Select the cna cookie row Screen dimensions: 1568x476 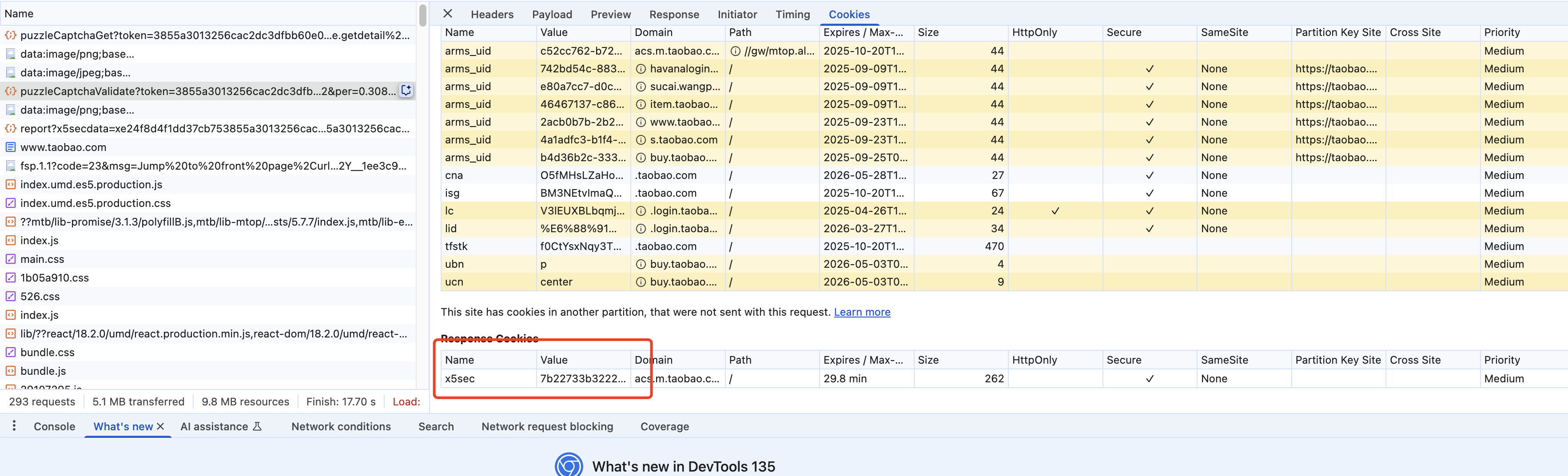[x=1004, y=175]
